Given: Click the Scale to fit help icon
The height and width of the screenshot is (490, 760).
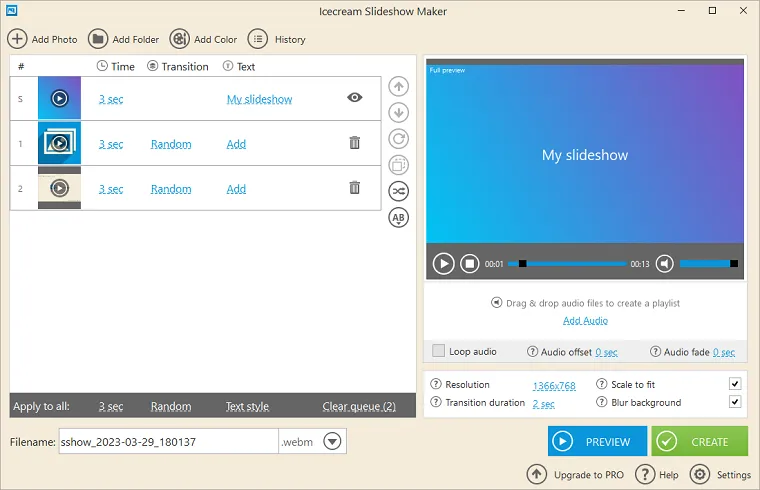Looking at the screenshot, I should point(602,384).
